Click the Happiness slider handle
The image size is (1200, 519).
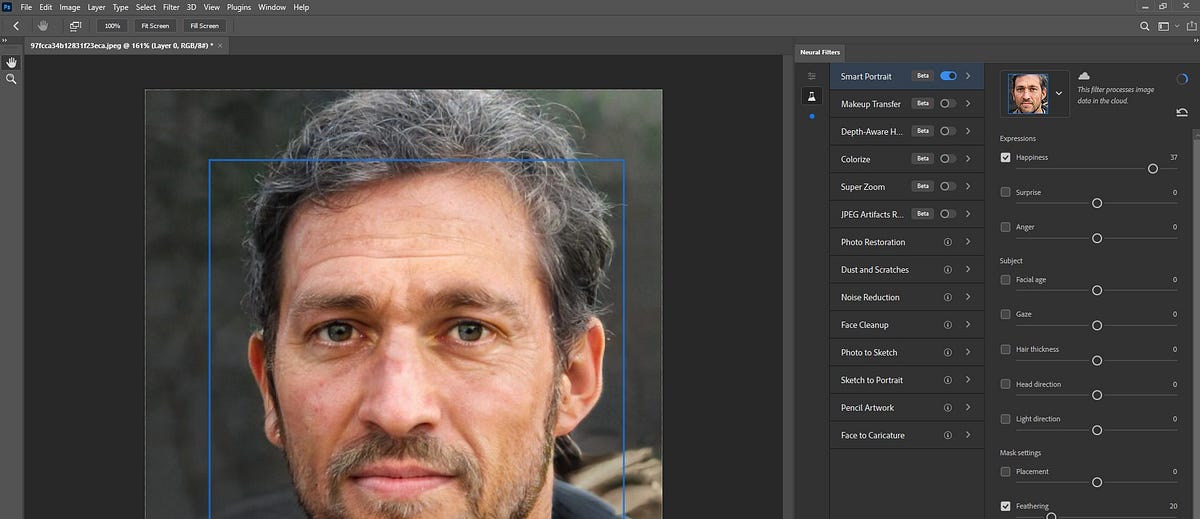[x=1153, y=169]
